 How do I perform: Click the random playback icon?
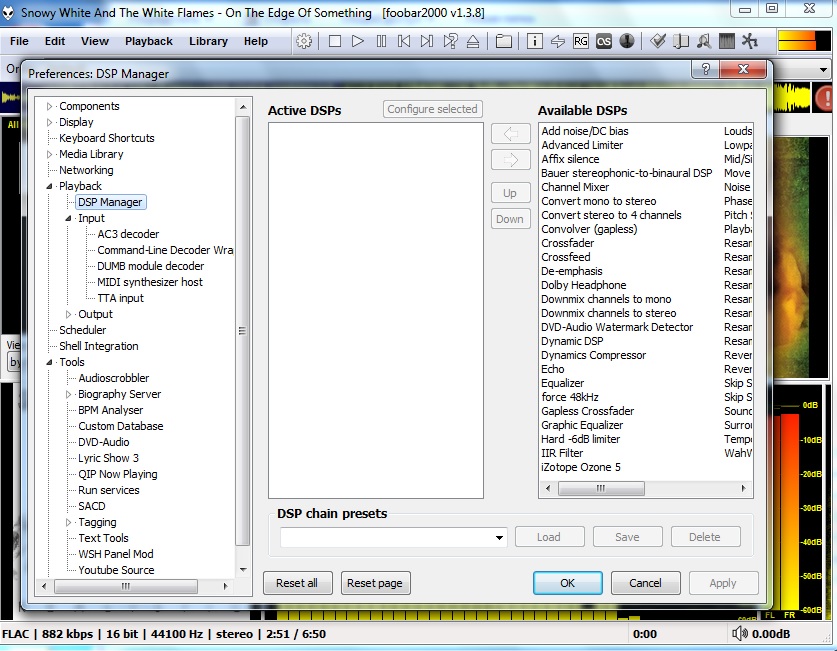[450, 41]
